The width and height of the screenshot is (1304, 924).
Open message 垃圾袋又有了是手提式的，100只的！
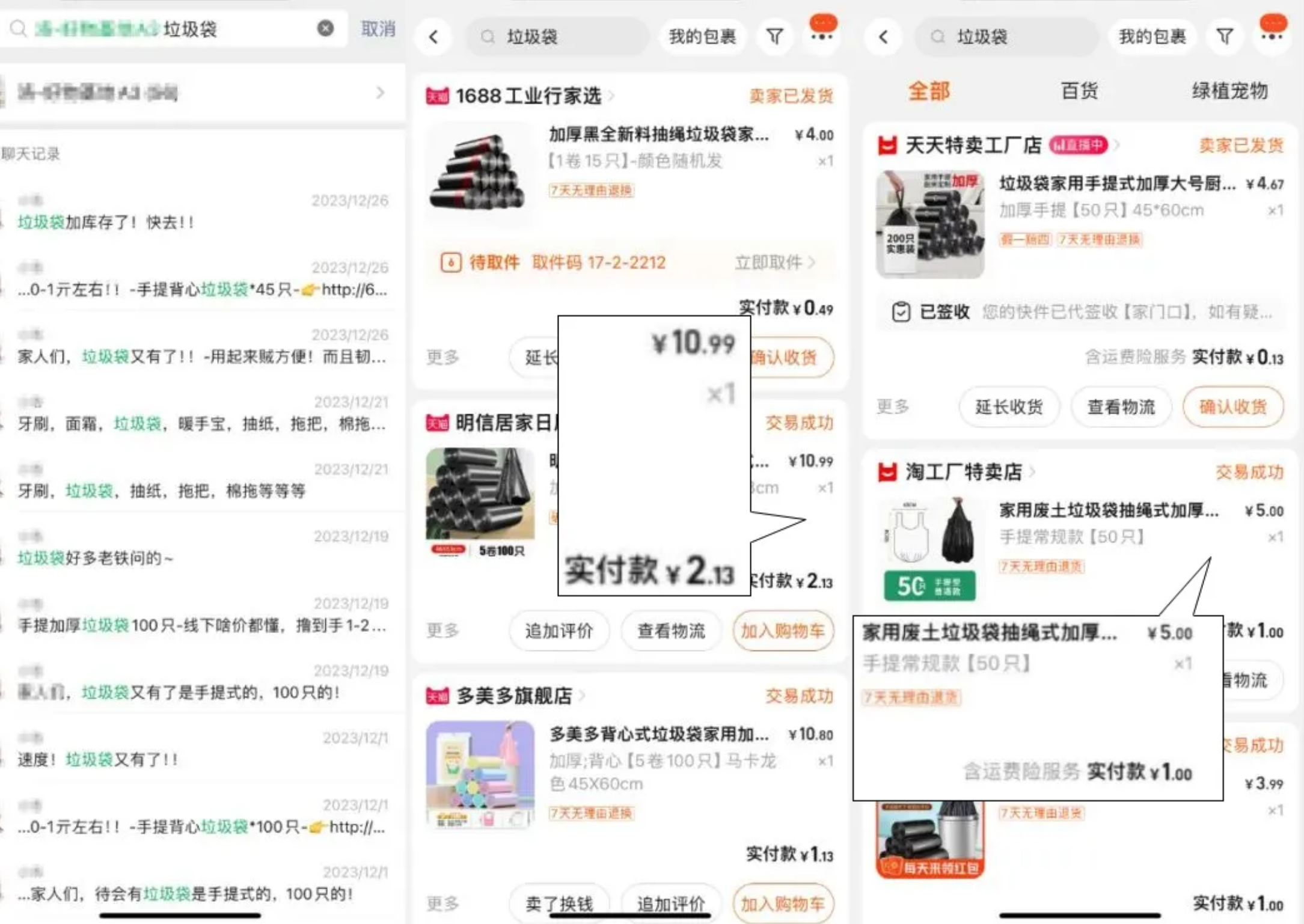click(201, 682)
